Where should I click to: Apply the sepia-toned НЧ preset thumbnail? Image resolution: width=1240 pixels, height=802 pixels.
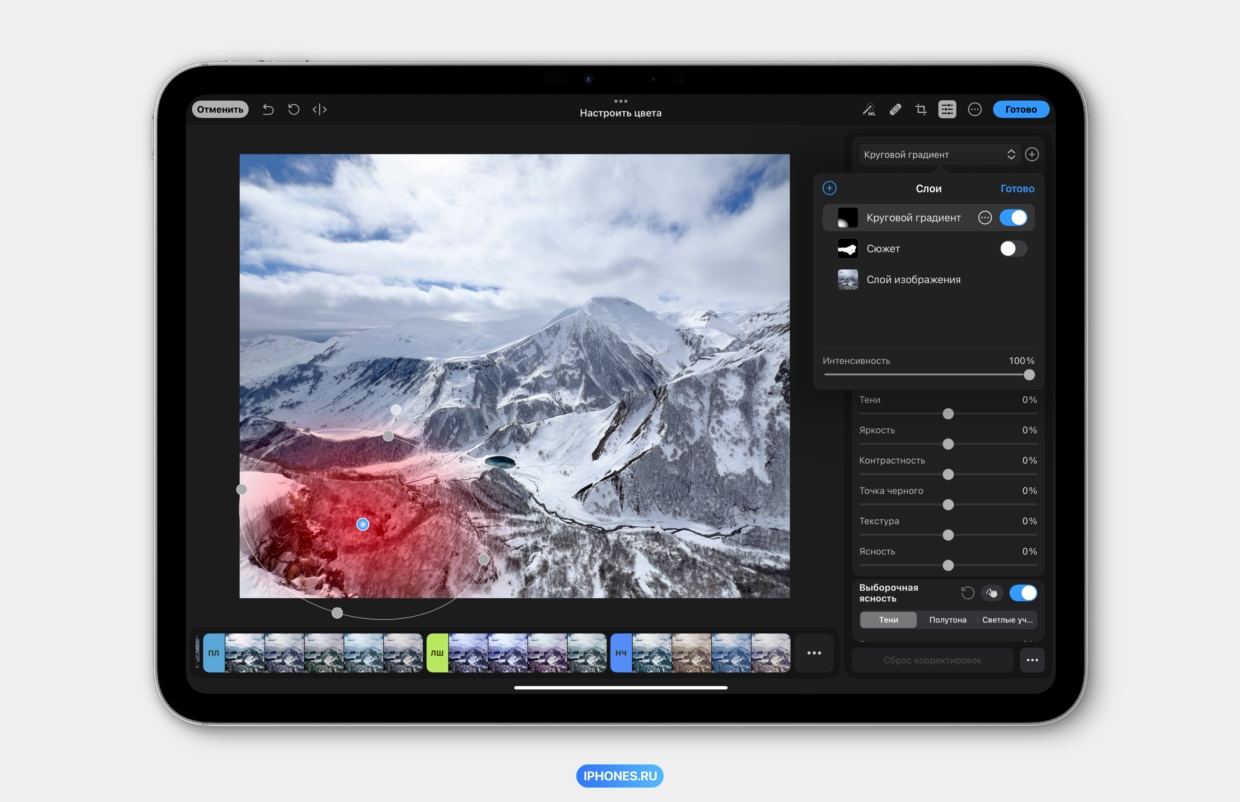692,653
